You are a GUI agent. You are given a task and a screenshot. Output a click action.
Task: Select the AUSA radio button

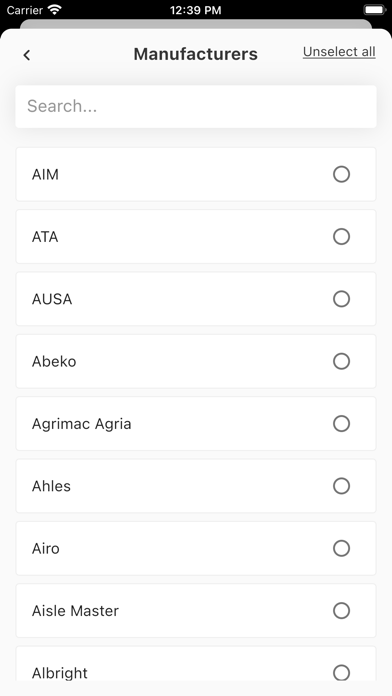point(341,299)
